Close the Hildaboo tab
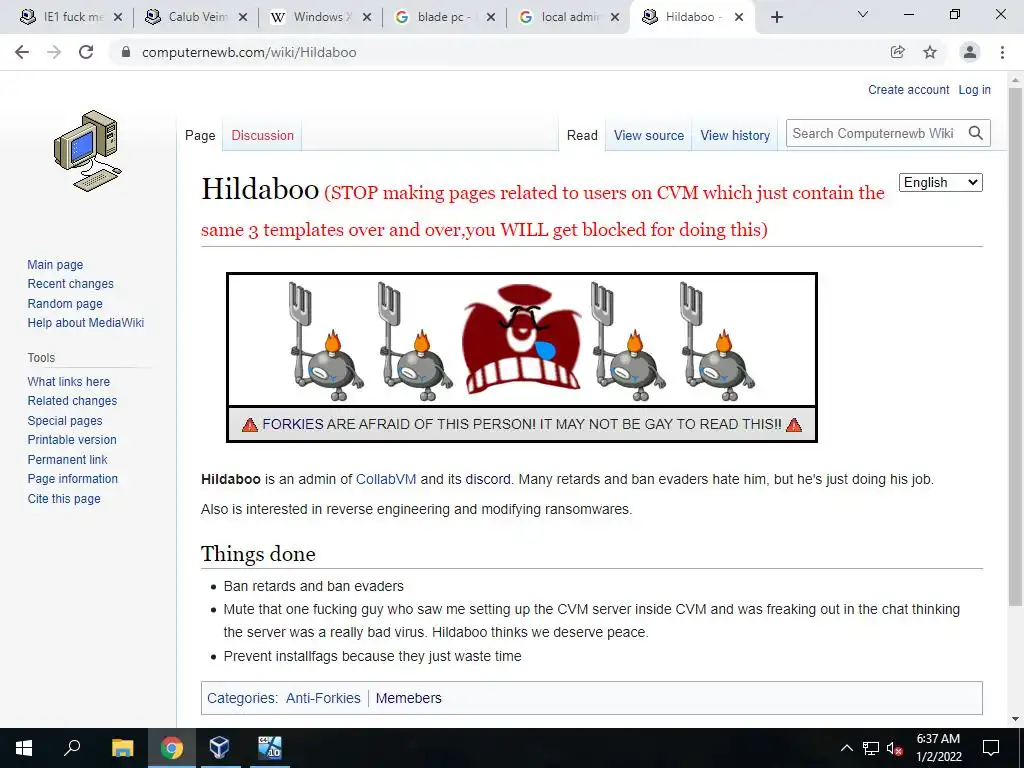Screen dimensions: 1024x768 coord(739,18)
